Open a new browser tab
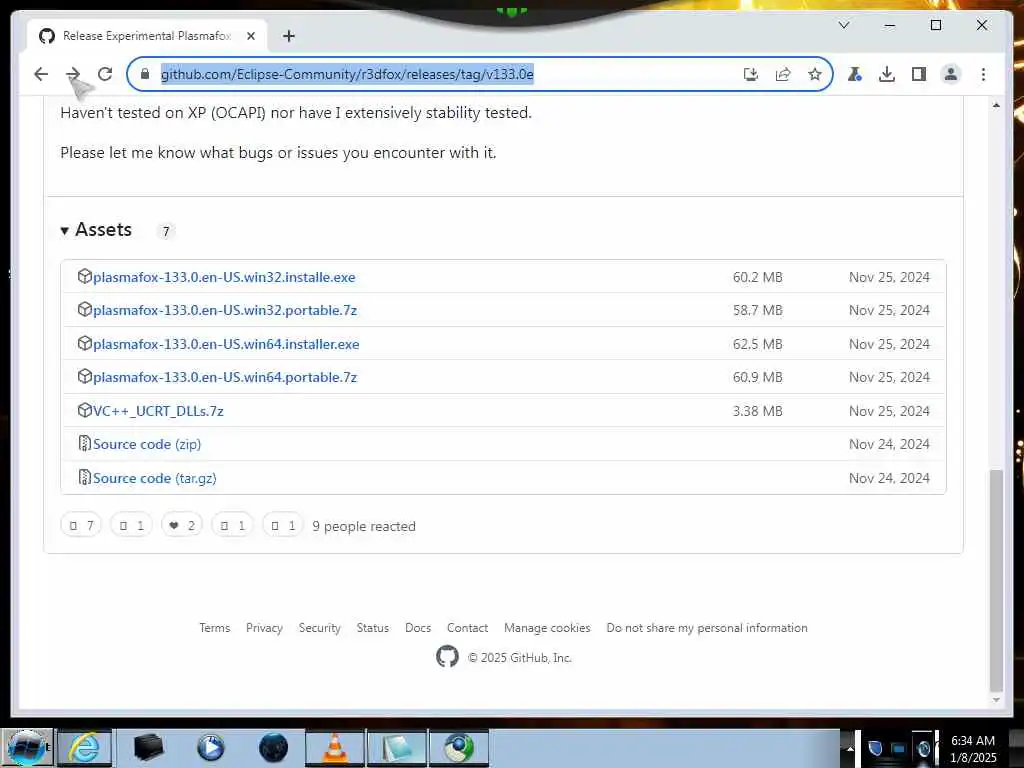Image resolution: width=1024 pixels, height=768 pixels. click(289, 36)
